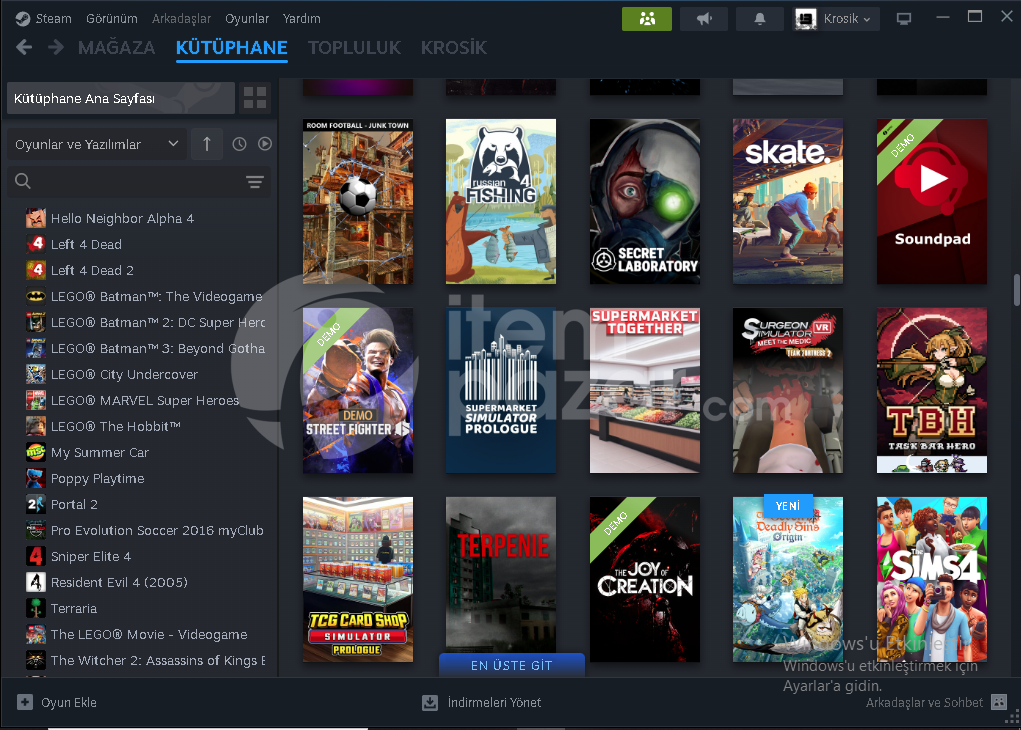Screen dimensions: 1021x730
Task: Open SCP Secret Laboratory cover
Action: (x=645, y=201)
